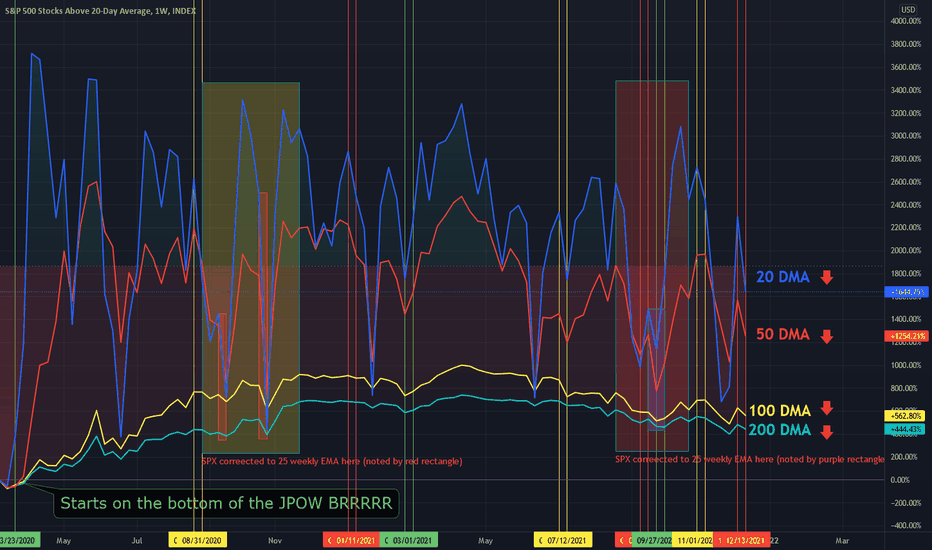Image resolution: width=932 pixels, height=550 pixels.
Task: Click the 11/01 yellow date marker
Action: point(693,540)
